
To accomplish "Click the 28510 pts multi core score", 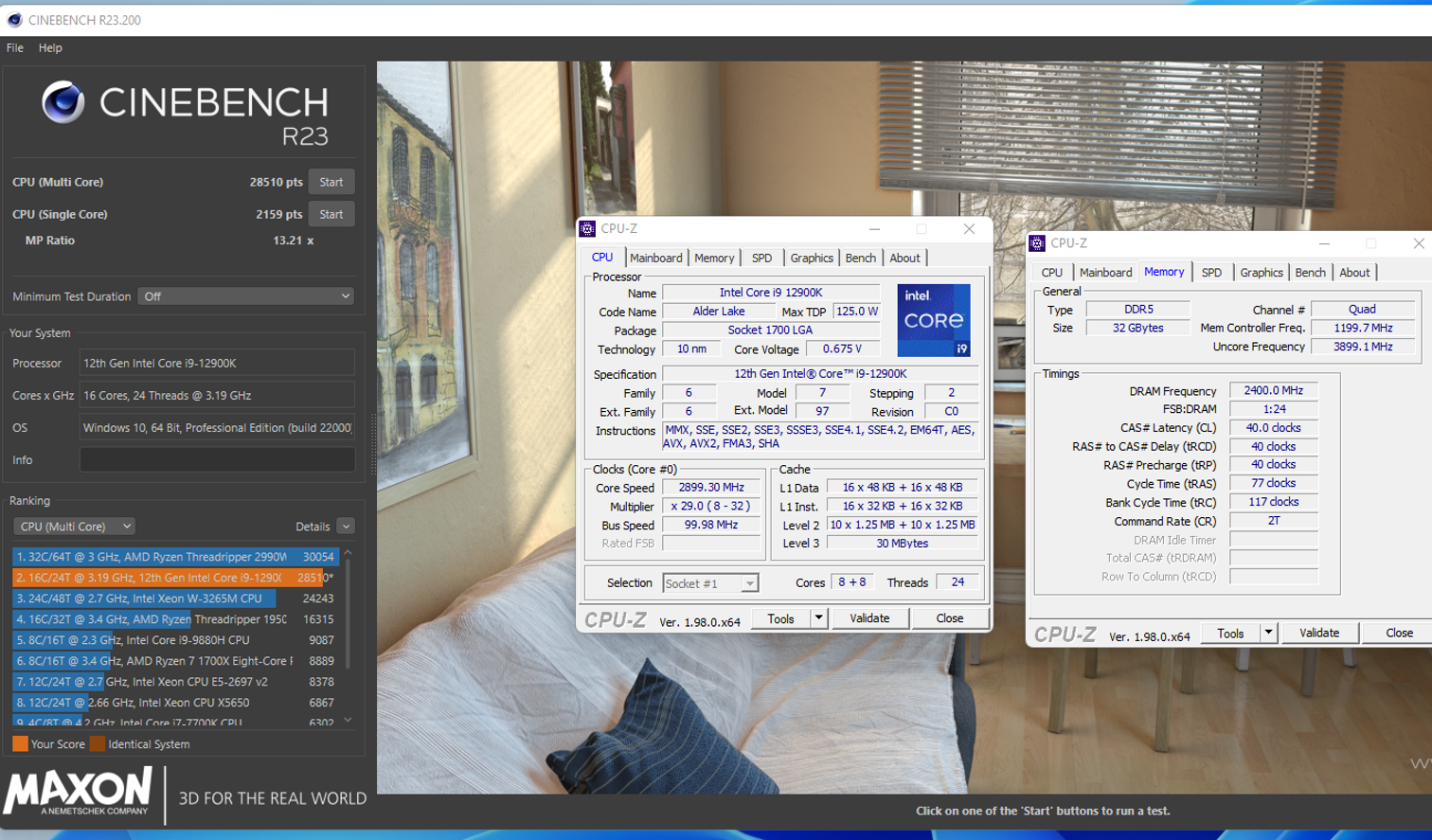I will coord(277,182).
